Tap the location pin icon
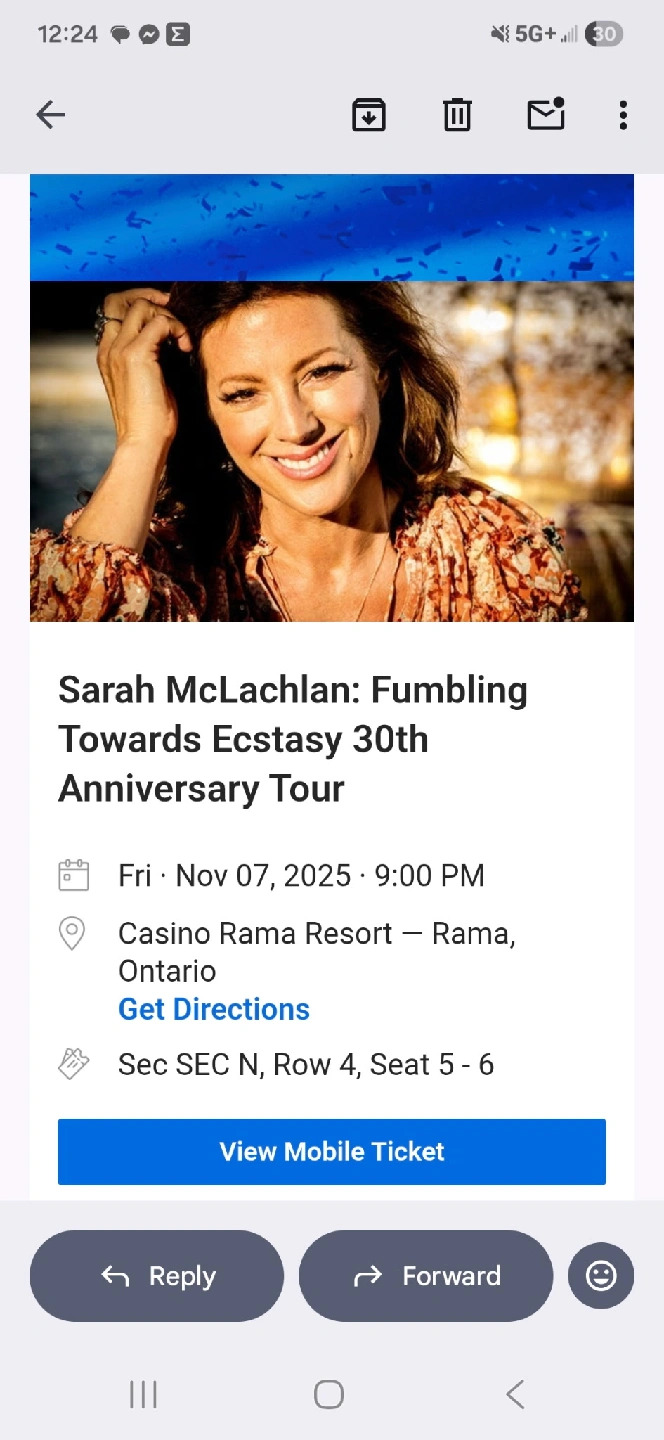 pyautogui.click(x=72, y=933)
